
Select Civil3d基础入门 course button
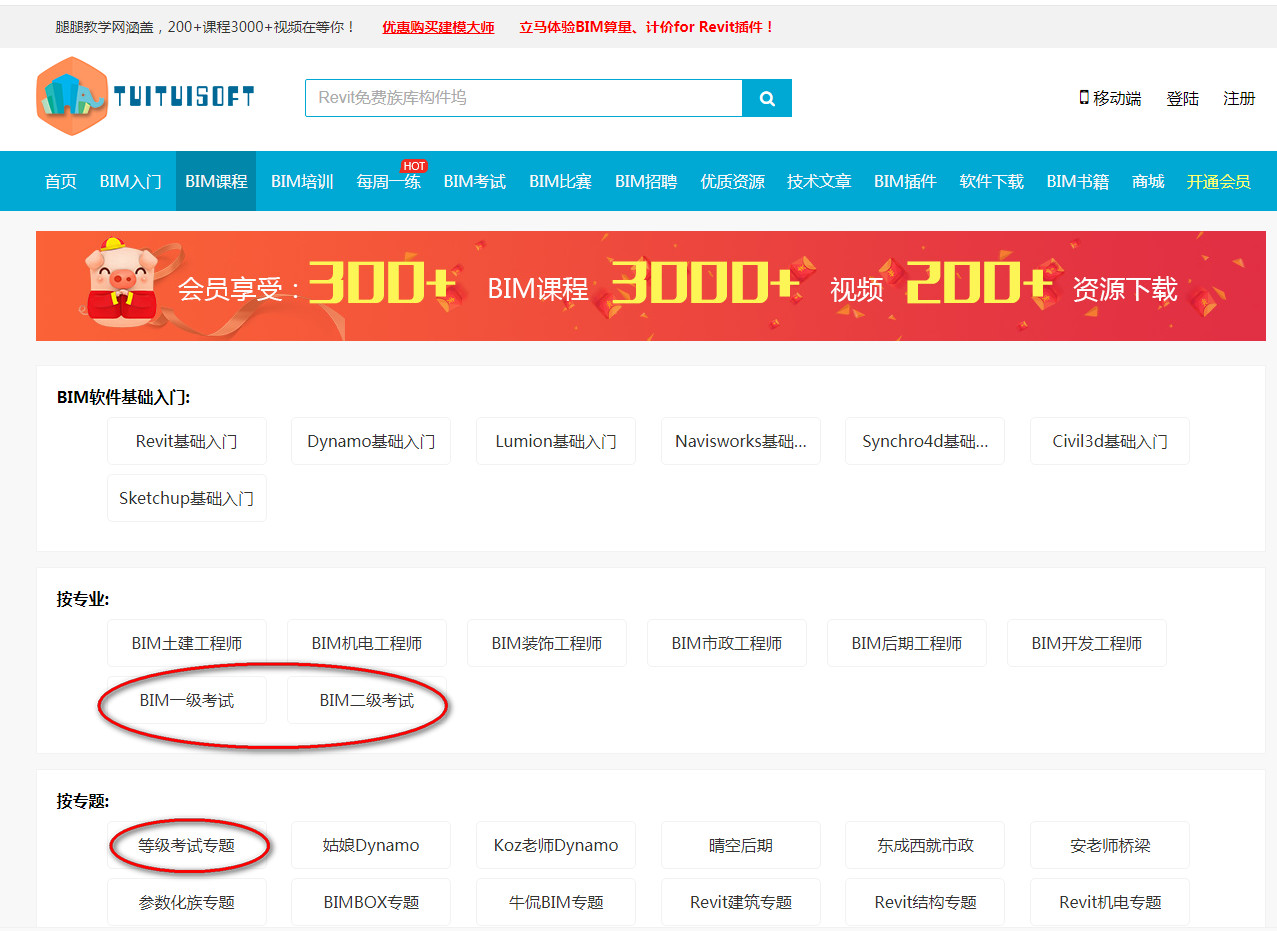coord(1110,441)
